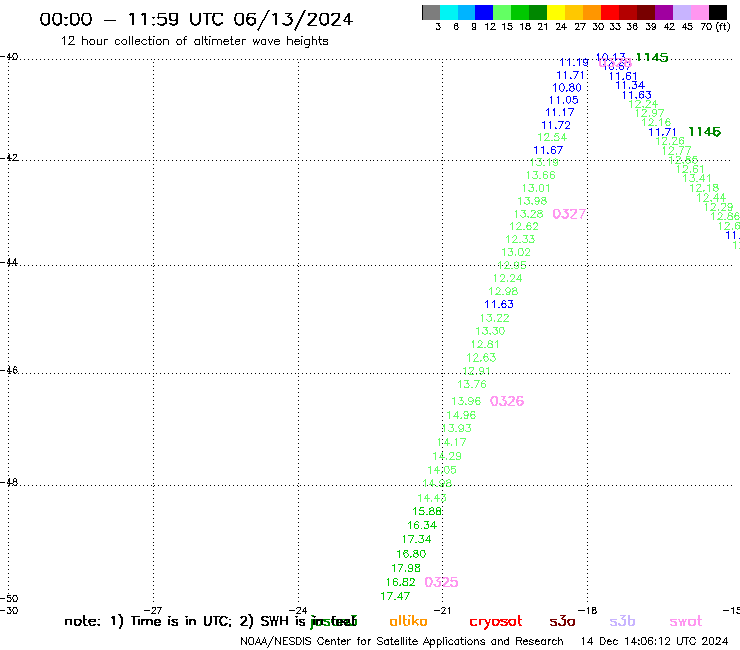Click the dark blue swatch in the color scale

pyautogui.click(x=484, y=12)
